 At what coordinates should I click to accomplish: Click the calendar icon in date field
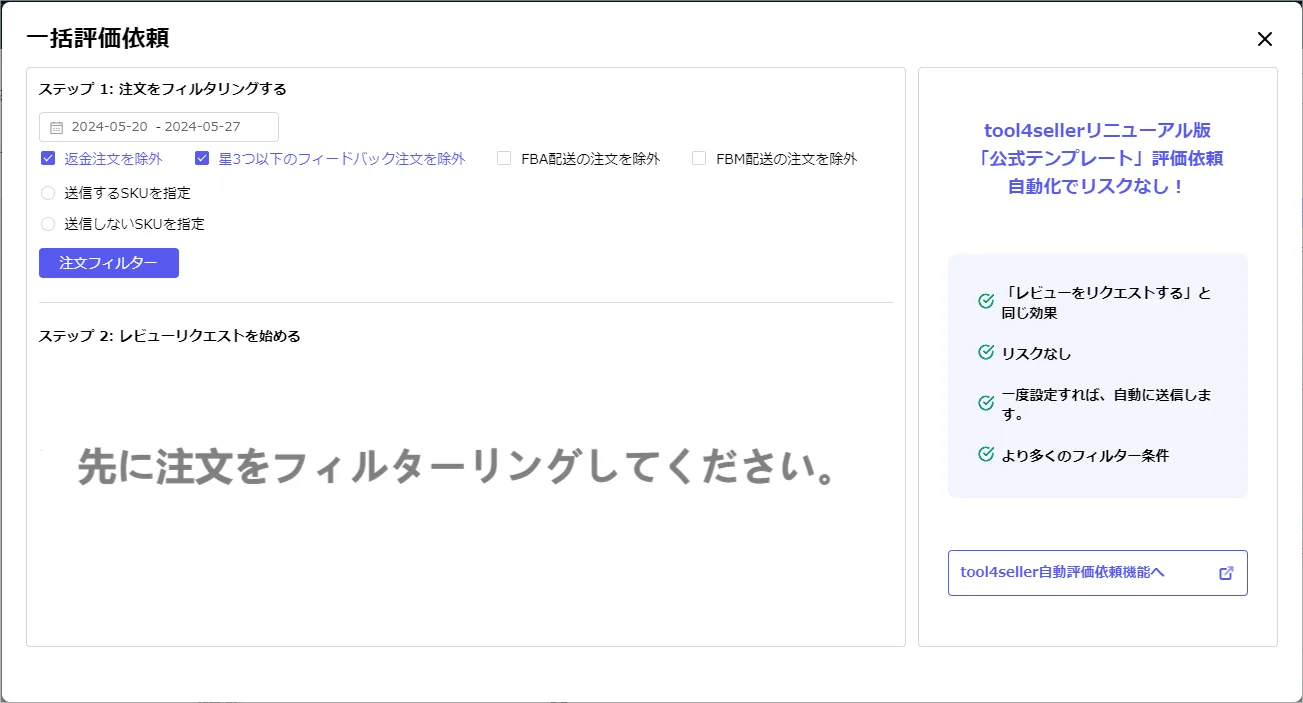[56, 128]
